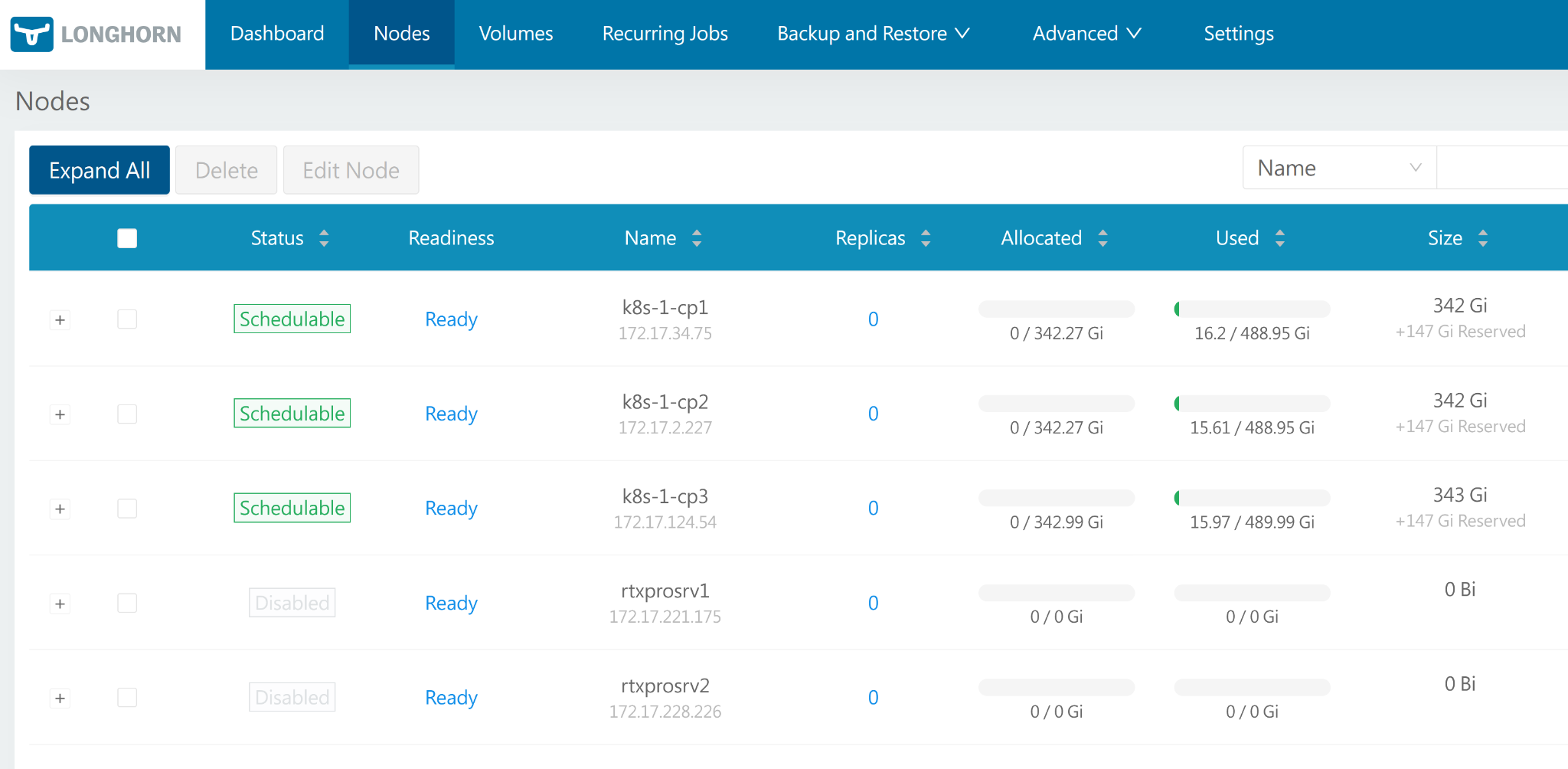Sort by Replicas column arrows
The width and height of the screenshot is (1568, 769).
click(926, 238)
